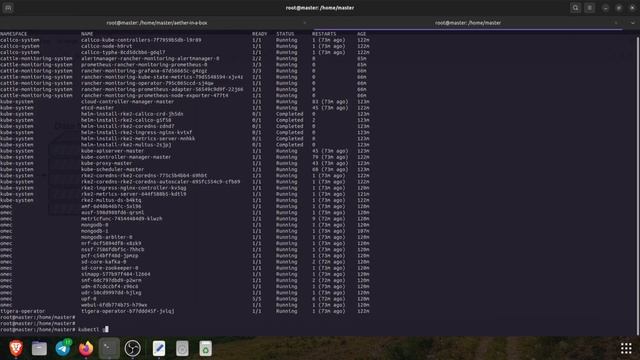This screenshot has width=640, height=360.
Task: Click the kube-apiserver-master pod name
Action: 112,151
